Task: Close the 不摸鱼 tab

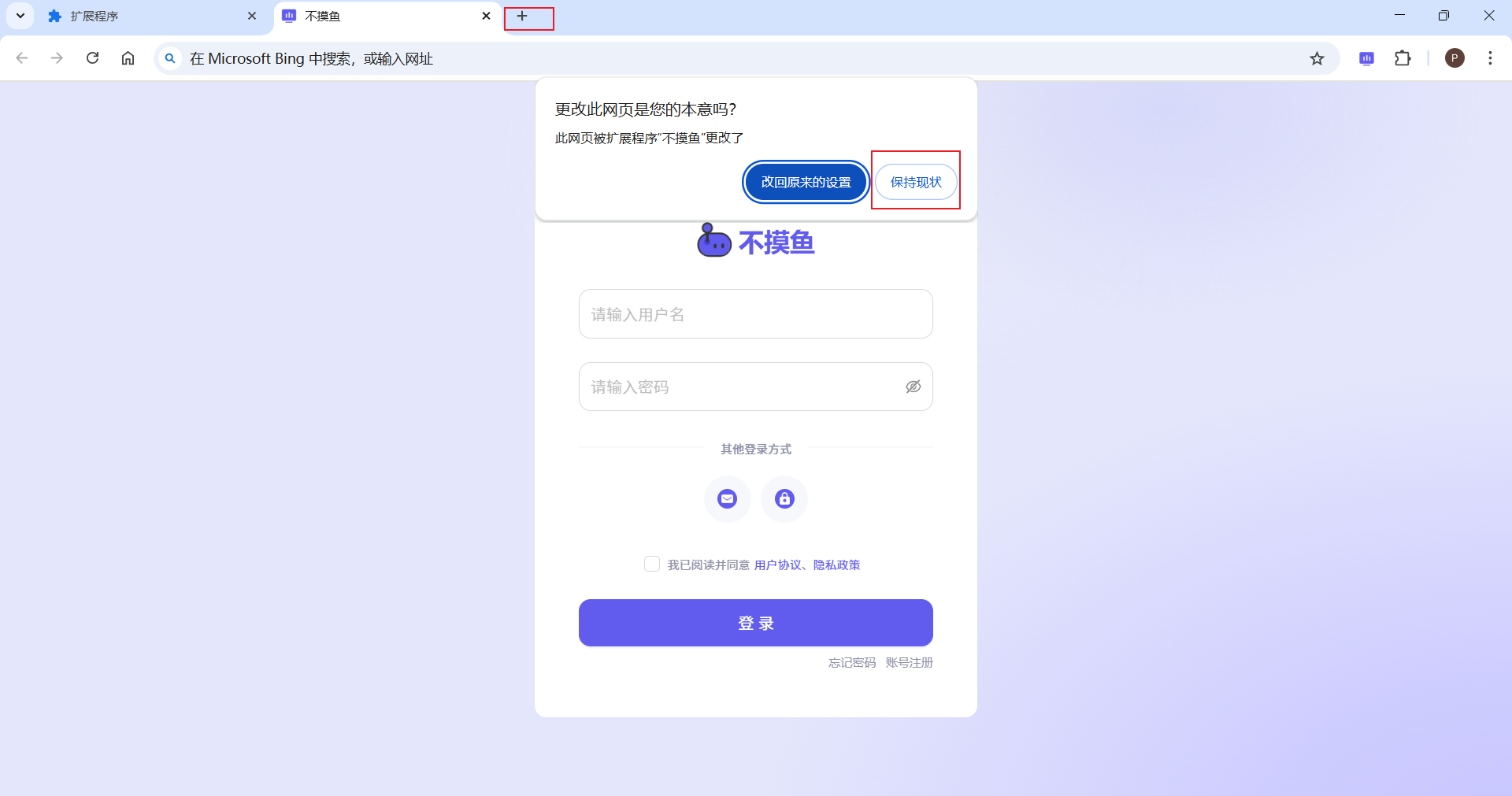Action: click(486, 16)
